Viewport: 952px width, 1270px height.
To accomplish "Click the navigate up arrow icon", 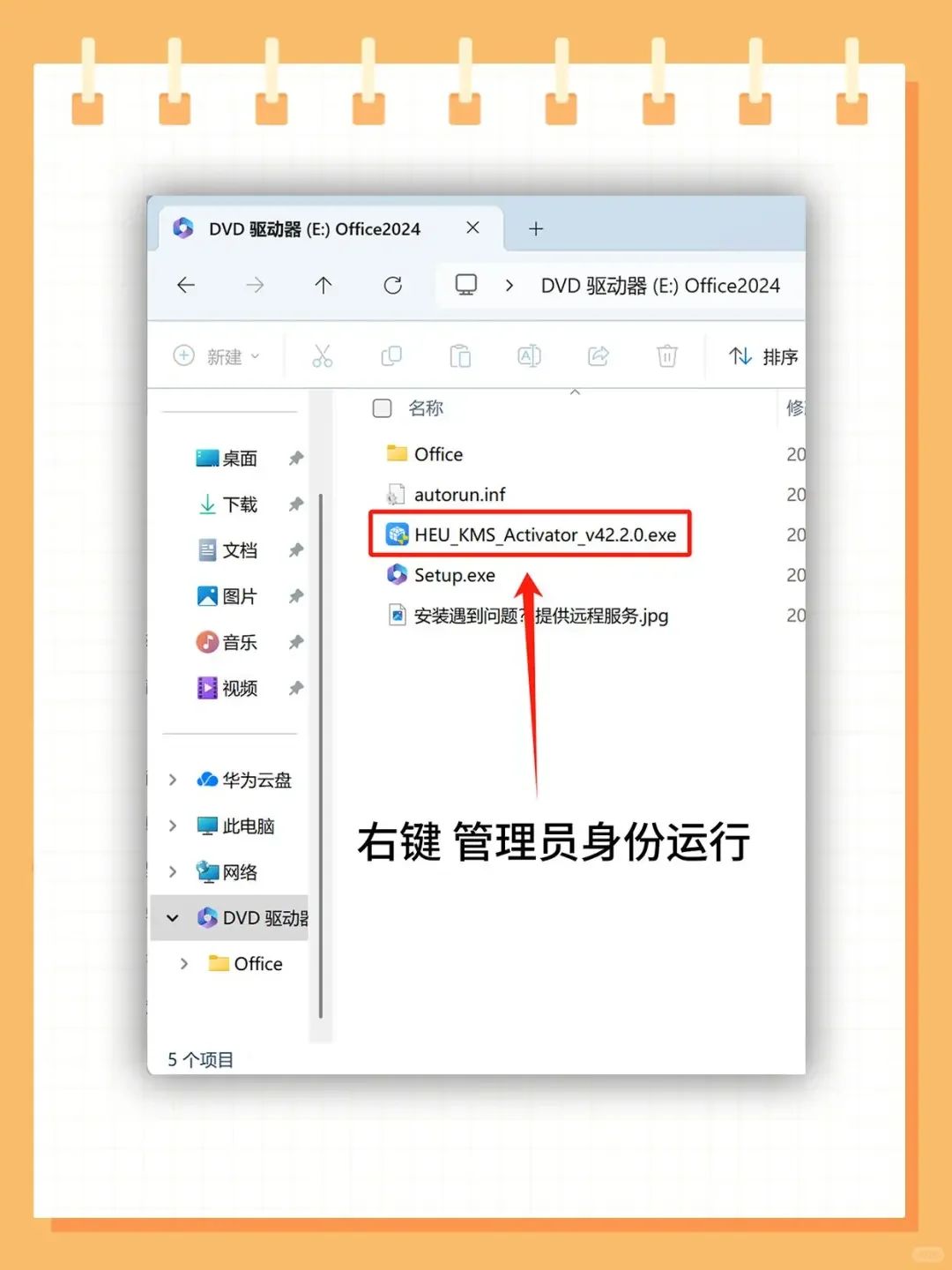I will click(x=324, y=285).
